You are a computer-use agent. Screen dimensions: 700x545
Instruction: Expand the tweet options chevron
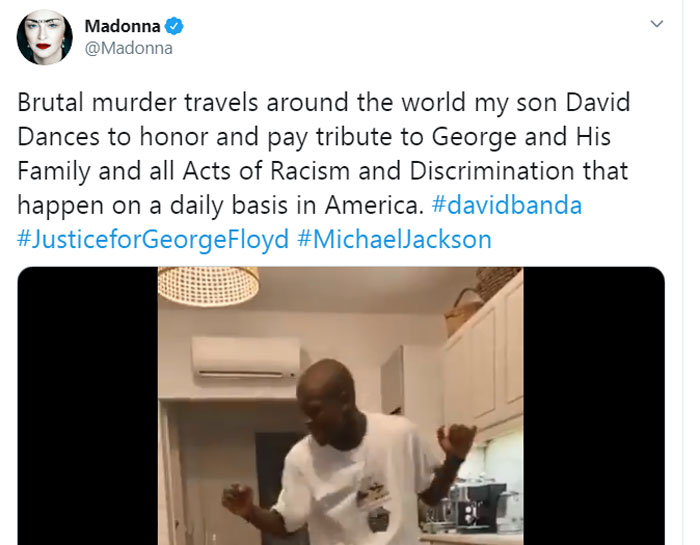coord(657,24)
